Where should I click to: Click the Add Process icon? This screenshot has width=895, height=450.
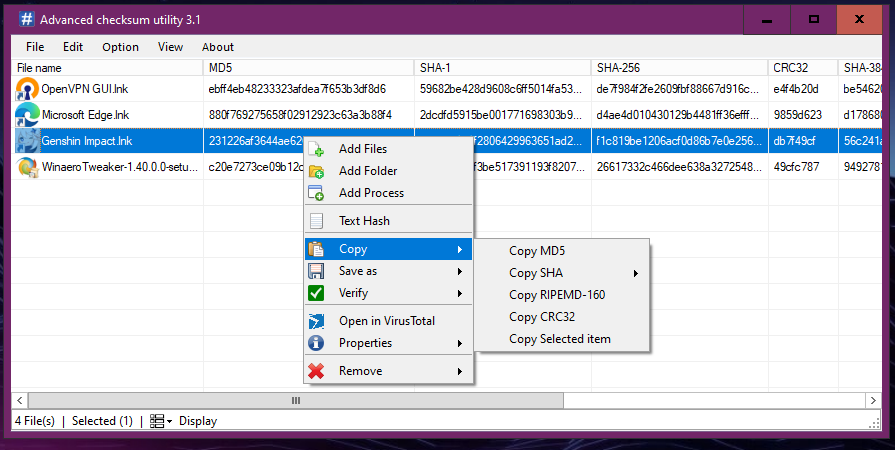pos(317,193)
